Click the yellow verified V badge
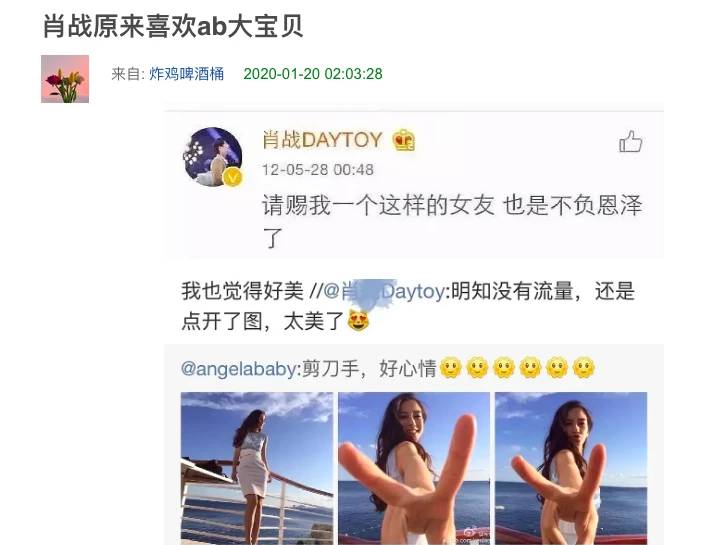Image resolution: width=708 pixels, height=545 pixels. (232, 177)
